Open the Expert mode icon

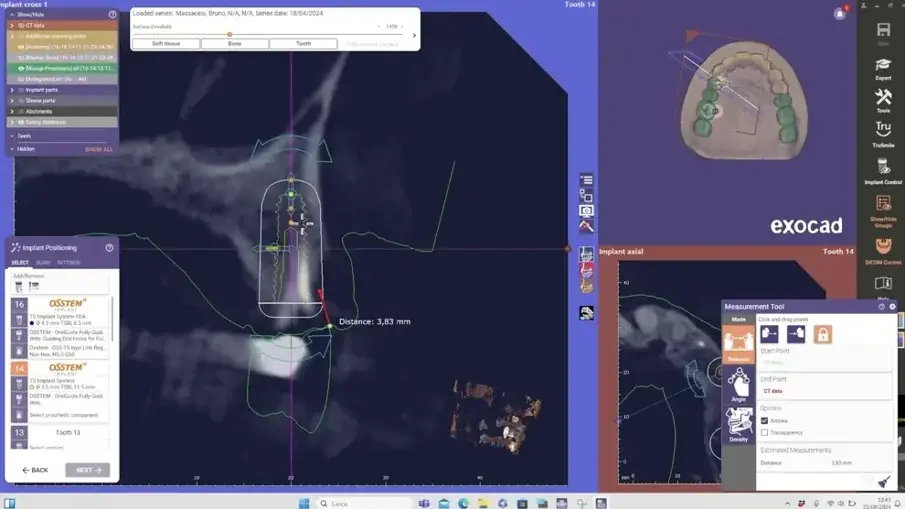tap(883, 67)
